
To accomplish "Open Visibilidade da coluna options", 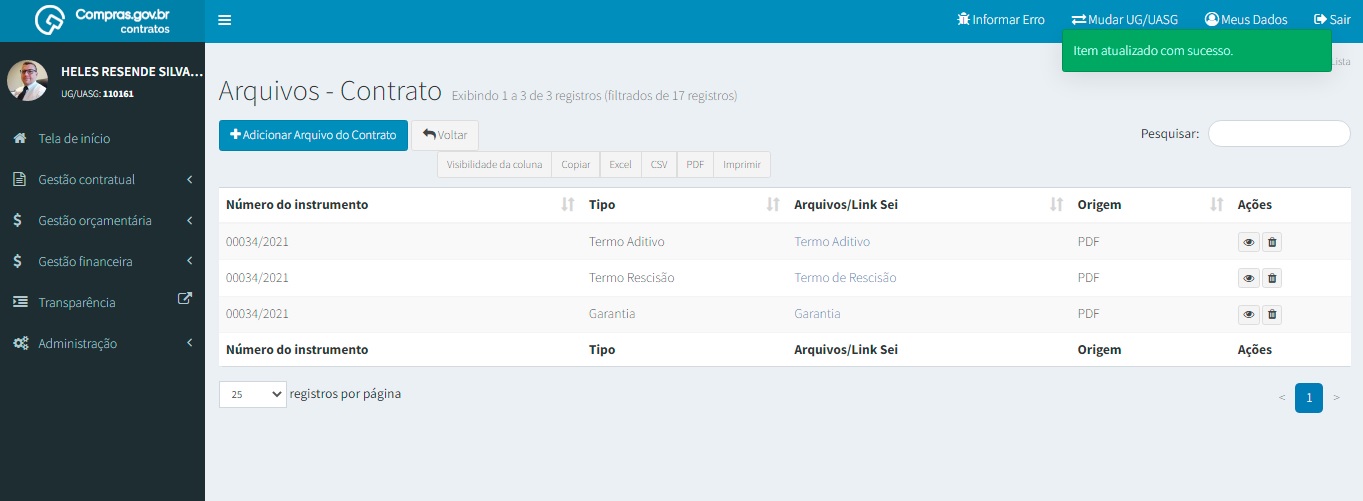I will point(494,164).
